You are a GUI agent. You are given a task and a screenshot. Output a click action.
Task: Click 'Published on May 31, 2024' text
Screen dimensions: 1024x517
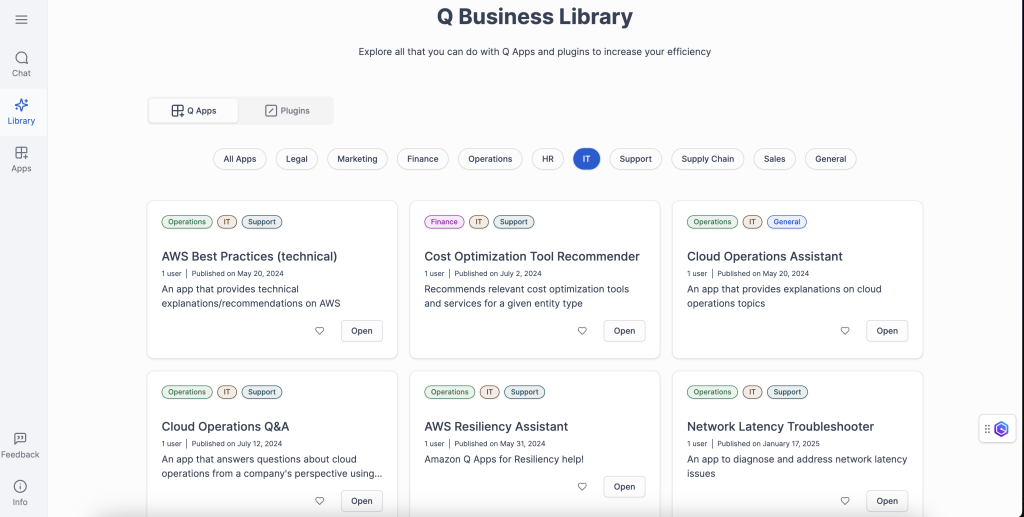click(500, 444)
